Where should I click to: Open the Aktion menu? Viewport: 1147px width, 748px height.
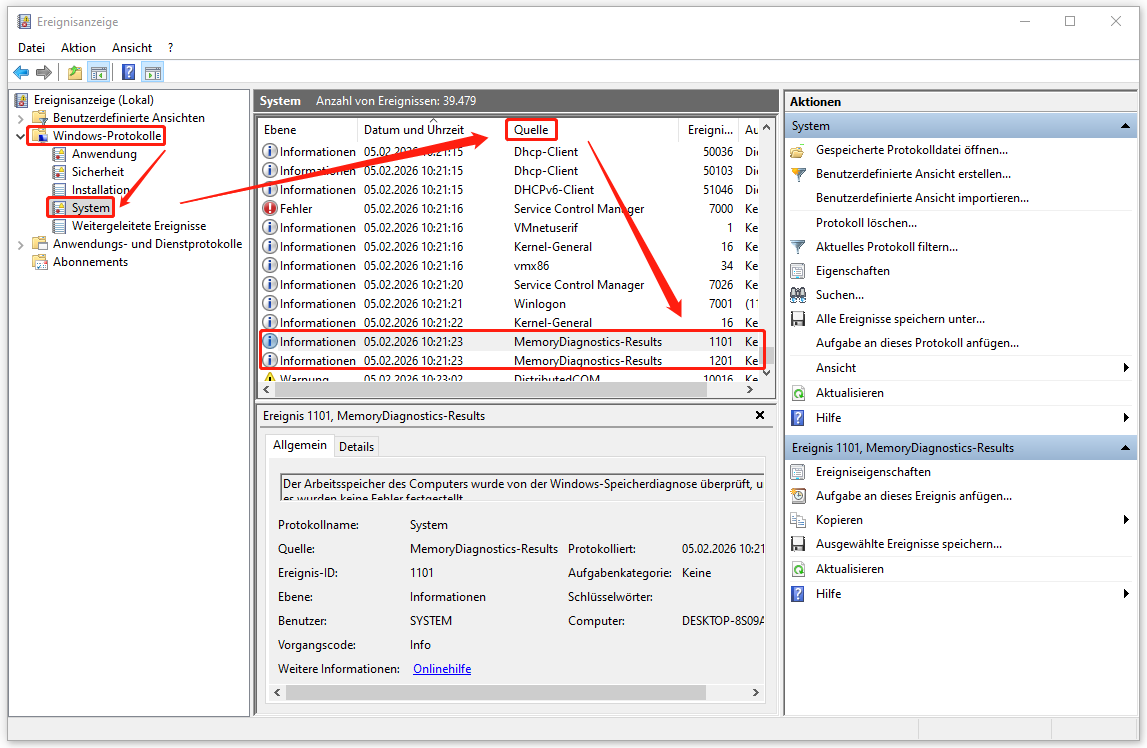point(78,47)
